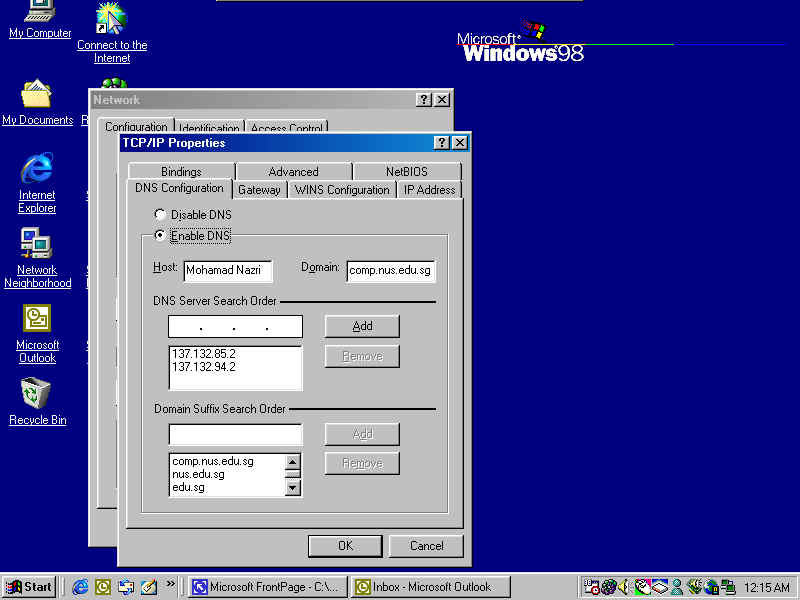Close the TCP/IP Properties dialog

pos(460,143)
